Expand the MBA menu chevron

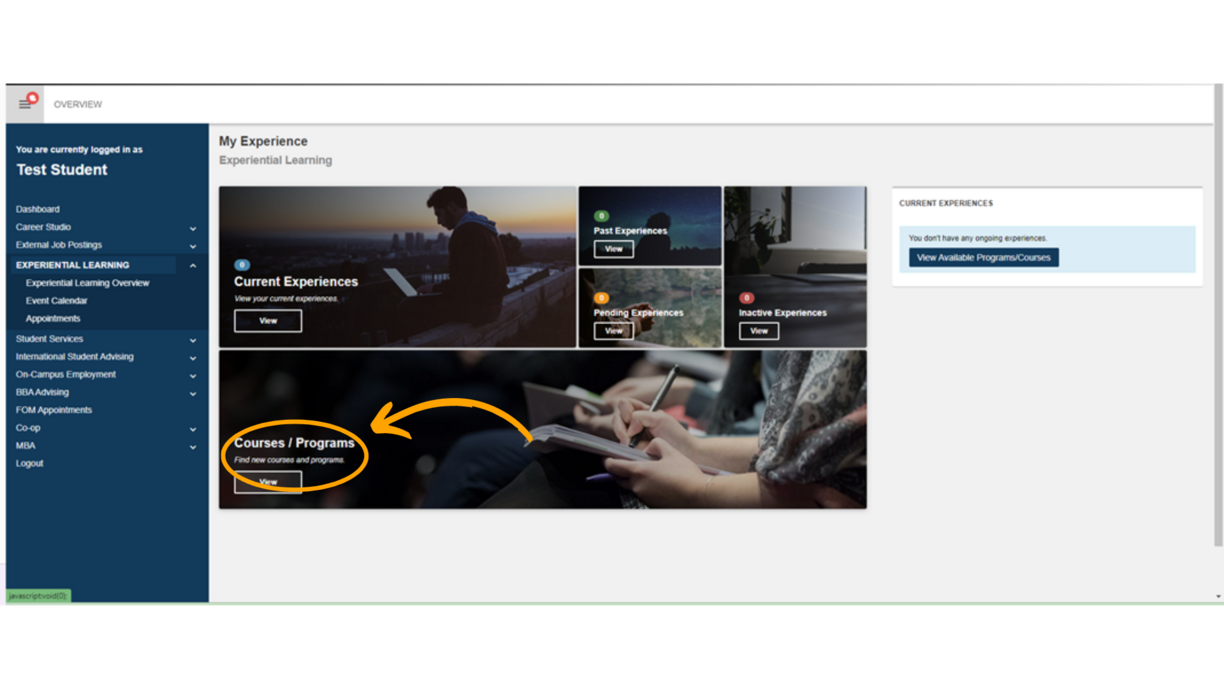(x=192, y=445)
